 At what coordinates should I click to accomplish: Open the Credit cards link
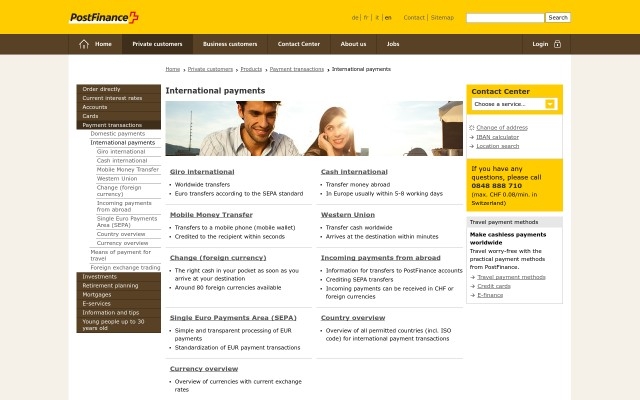click(494, 286)
